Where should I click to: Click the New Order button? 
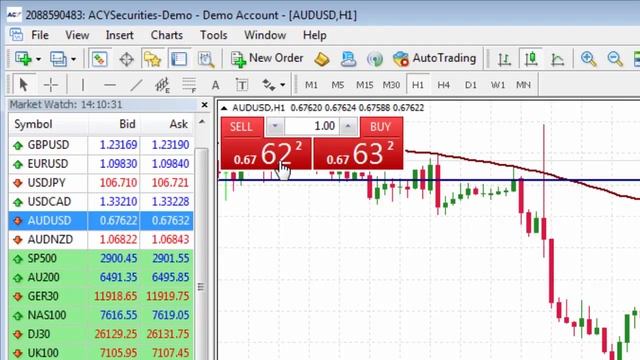point(267,59)
